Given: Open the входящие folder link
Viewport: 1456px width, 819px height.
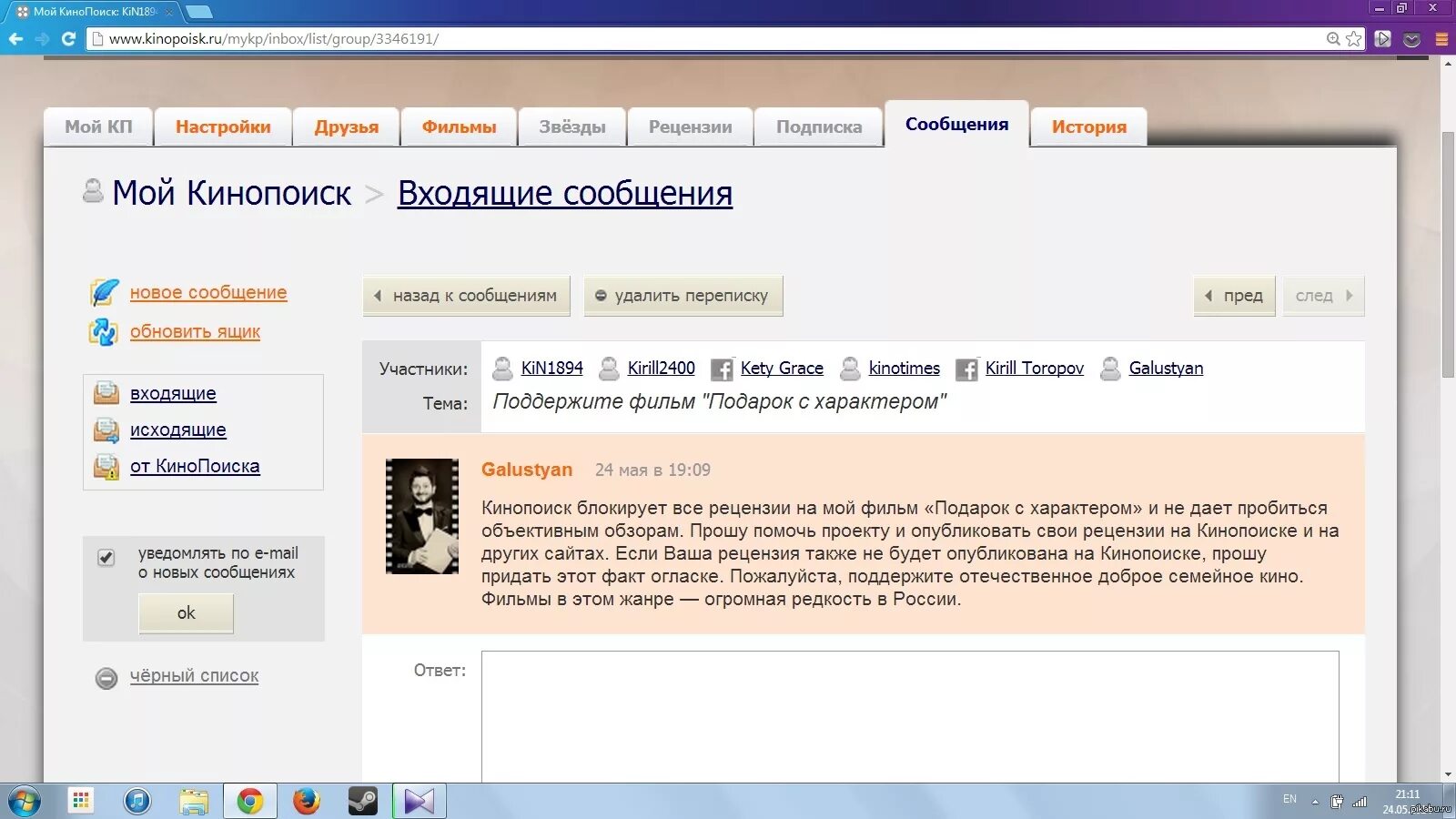Looking at the screenshot, I should click(173, 393).
